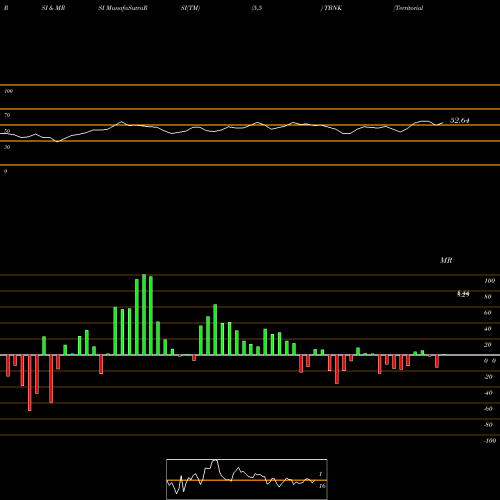Click the RSI axis label 70
This screenshot has height=500, width=500.
click(x=7, y=115)
